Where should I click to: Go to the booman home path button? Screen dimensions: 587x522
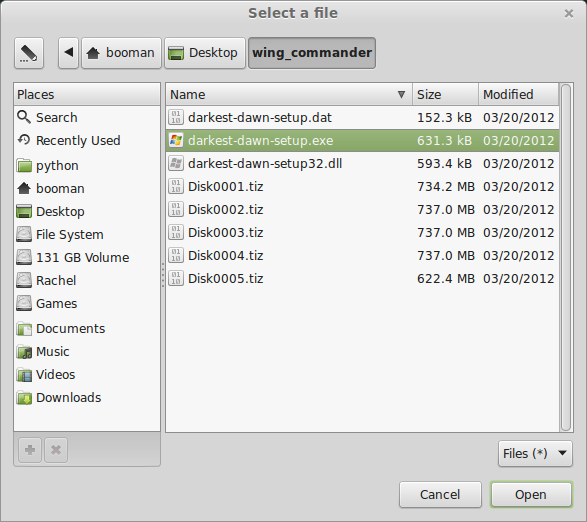[121, 53]
